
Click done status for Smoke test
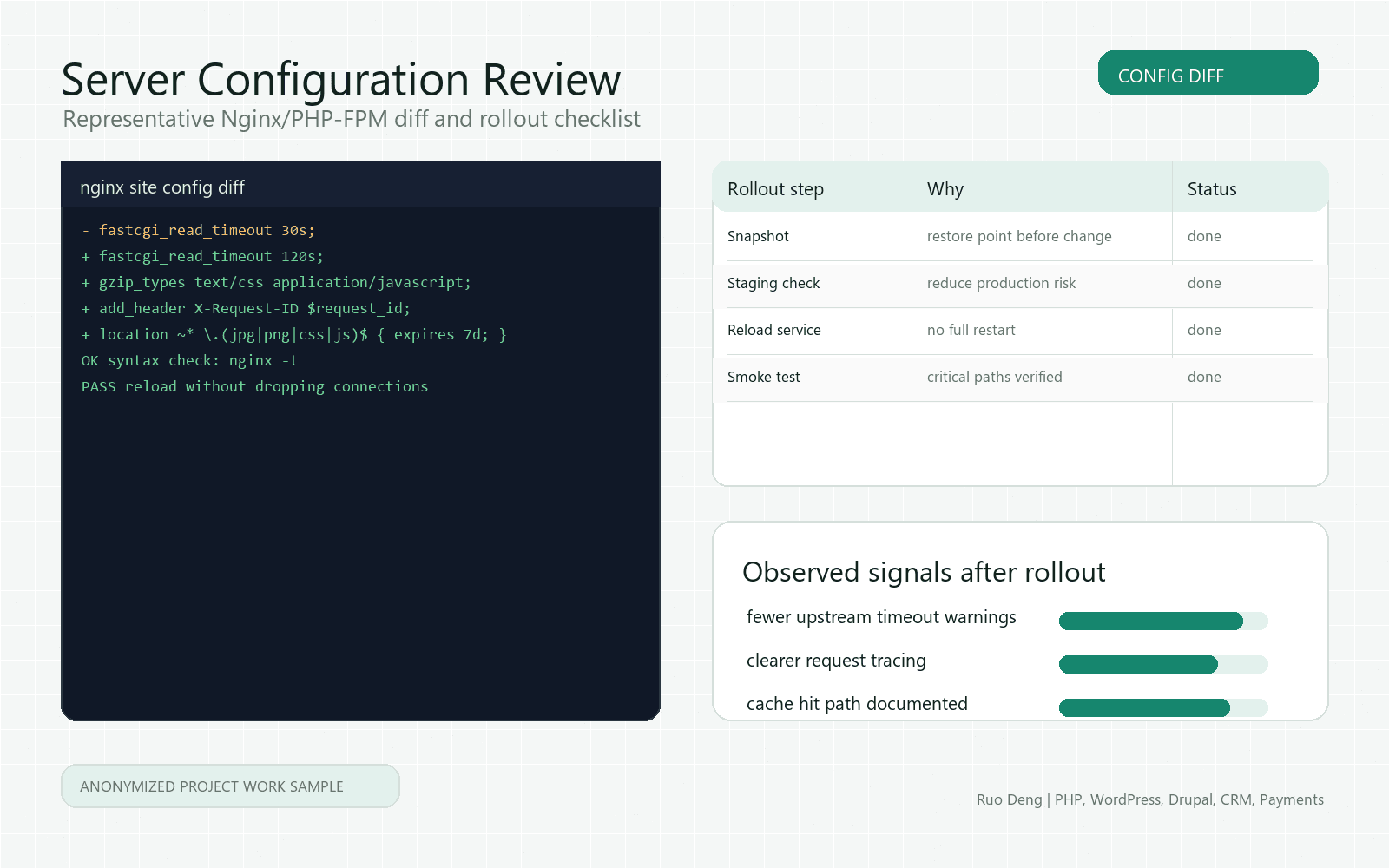click(1204, 377)
